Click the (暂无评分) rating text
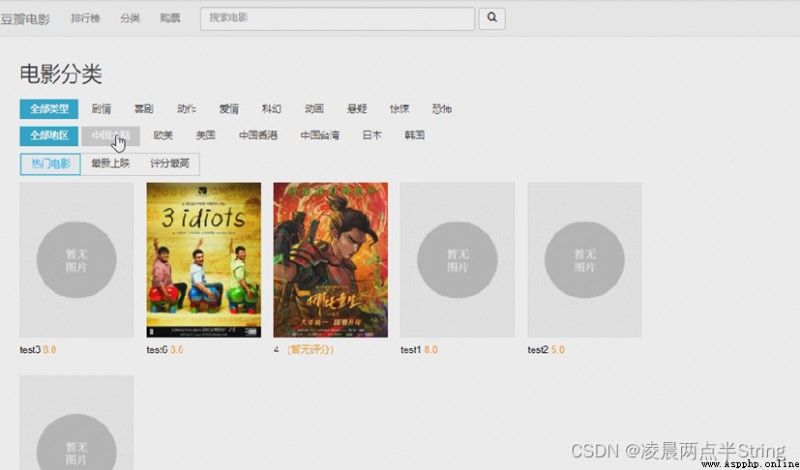Viewport: 800px width, 470px height. pyautogui.click(x=310, y=350)
